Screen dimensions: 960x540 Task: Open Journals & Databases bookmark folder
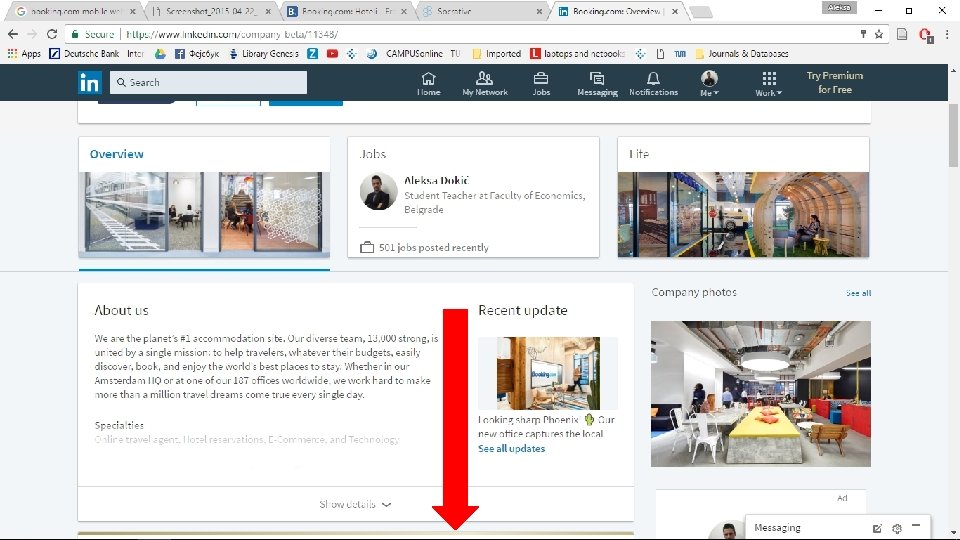[x=742, y=54]
